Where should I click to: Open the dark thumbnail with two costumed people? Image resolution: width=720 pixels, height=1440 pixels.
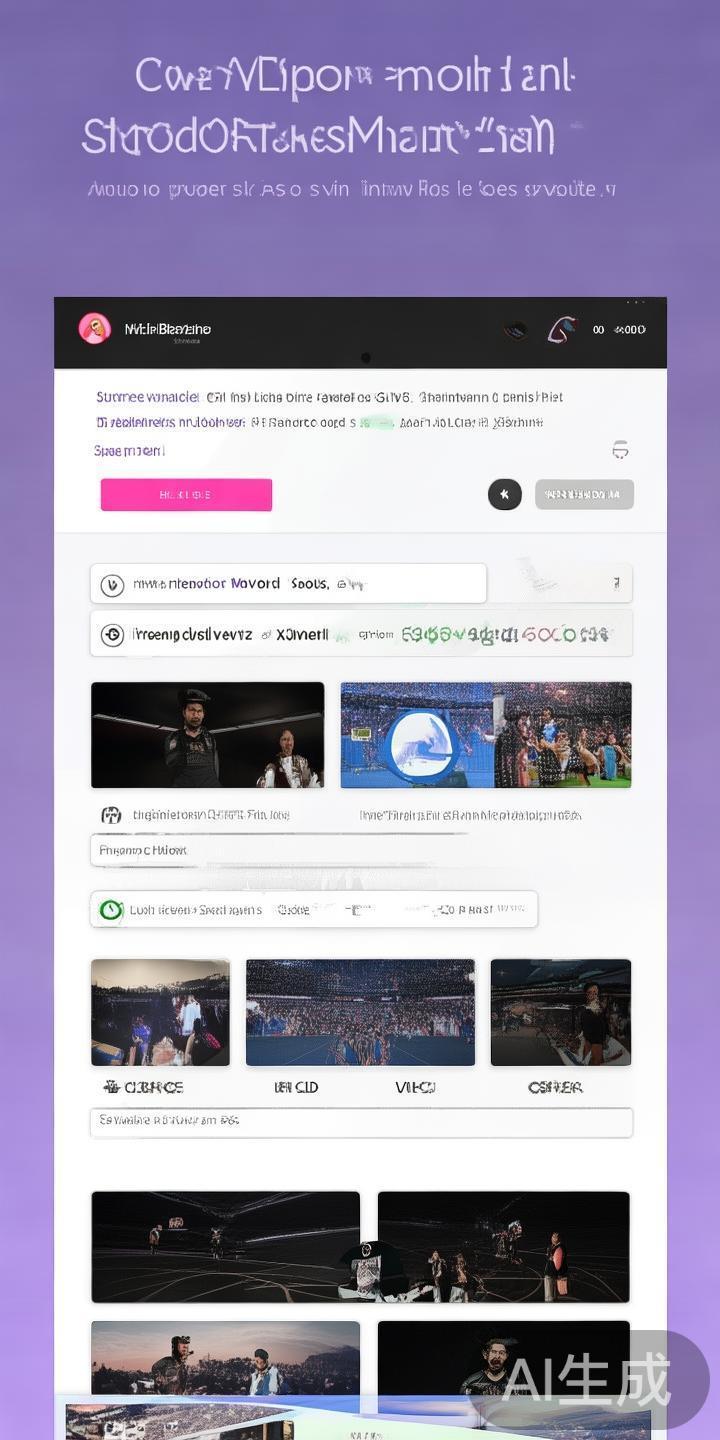208,735
